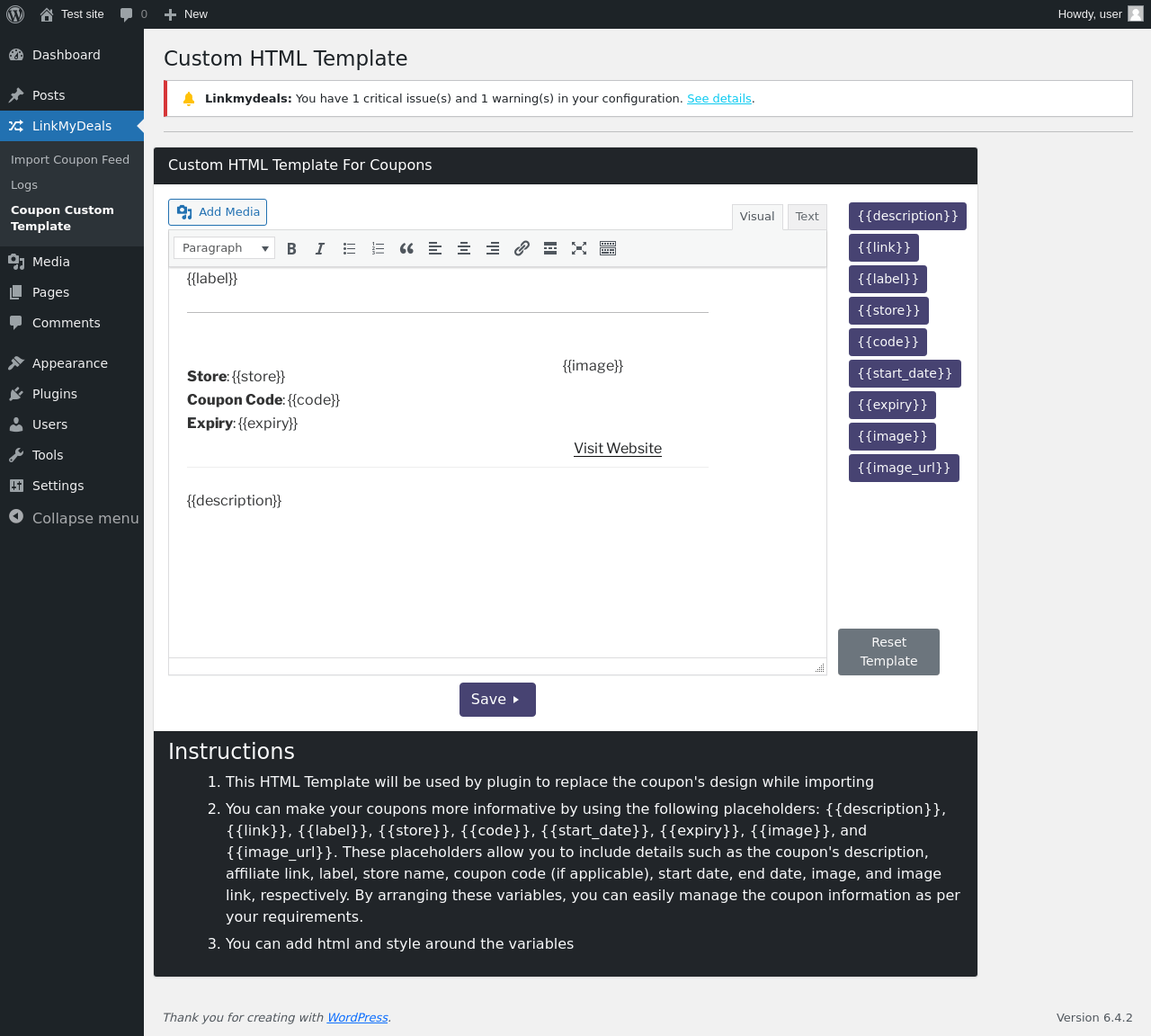Click the Add Media button
This screenshot has height=1036, width=1151.
point(218,212)
